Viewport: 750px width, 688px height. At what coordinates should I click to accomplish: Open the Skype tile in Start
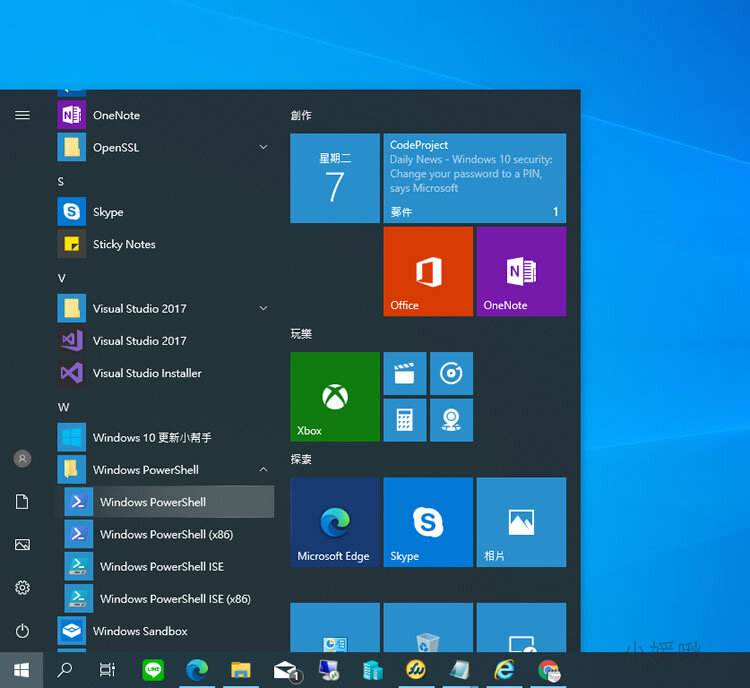coord(428,522)
